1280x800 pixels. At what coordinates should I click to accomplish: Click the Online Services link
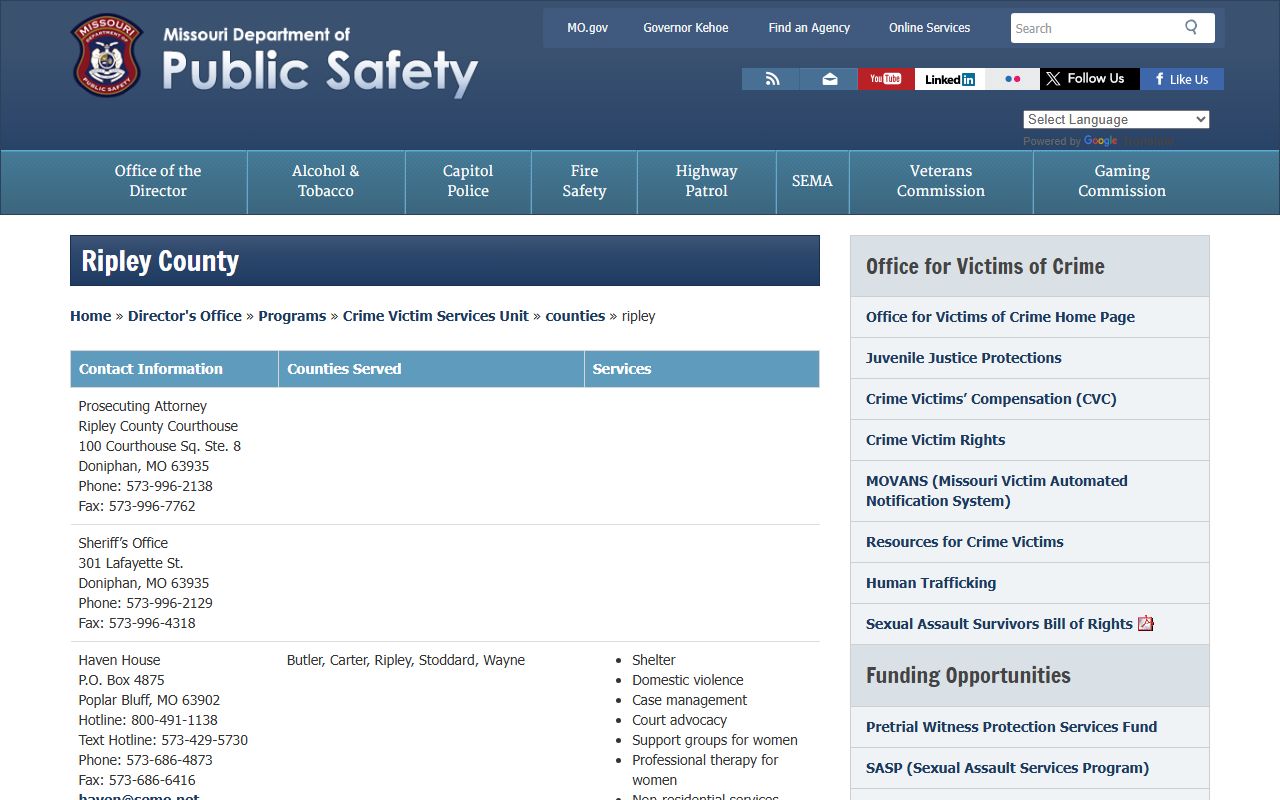929,28
